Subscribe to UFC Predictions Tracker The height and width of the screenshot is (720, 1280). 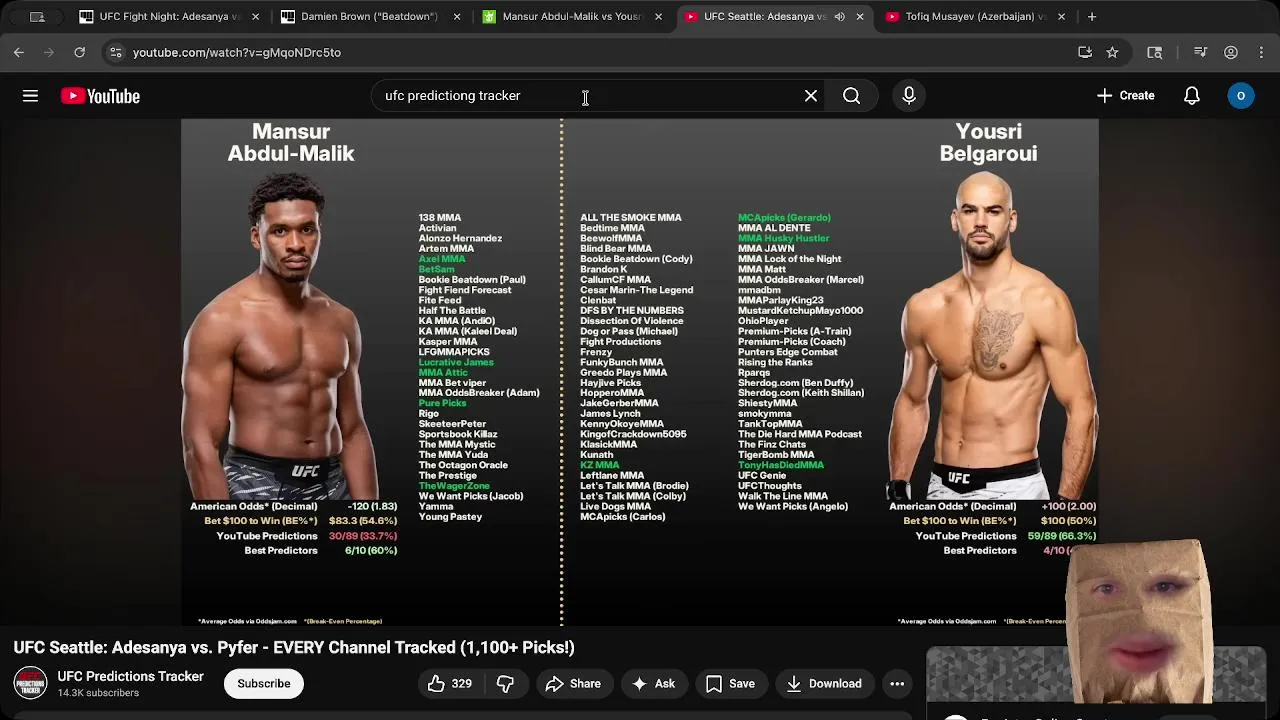pos(264,684)
